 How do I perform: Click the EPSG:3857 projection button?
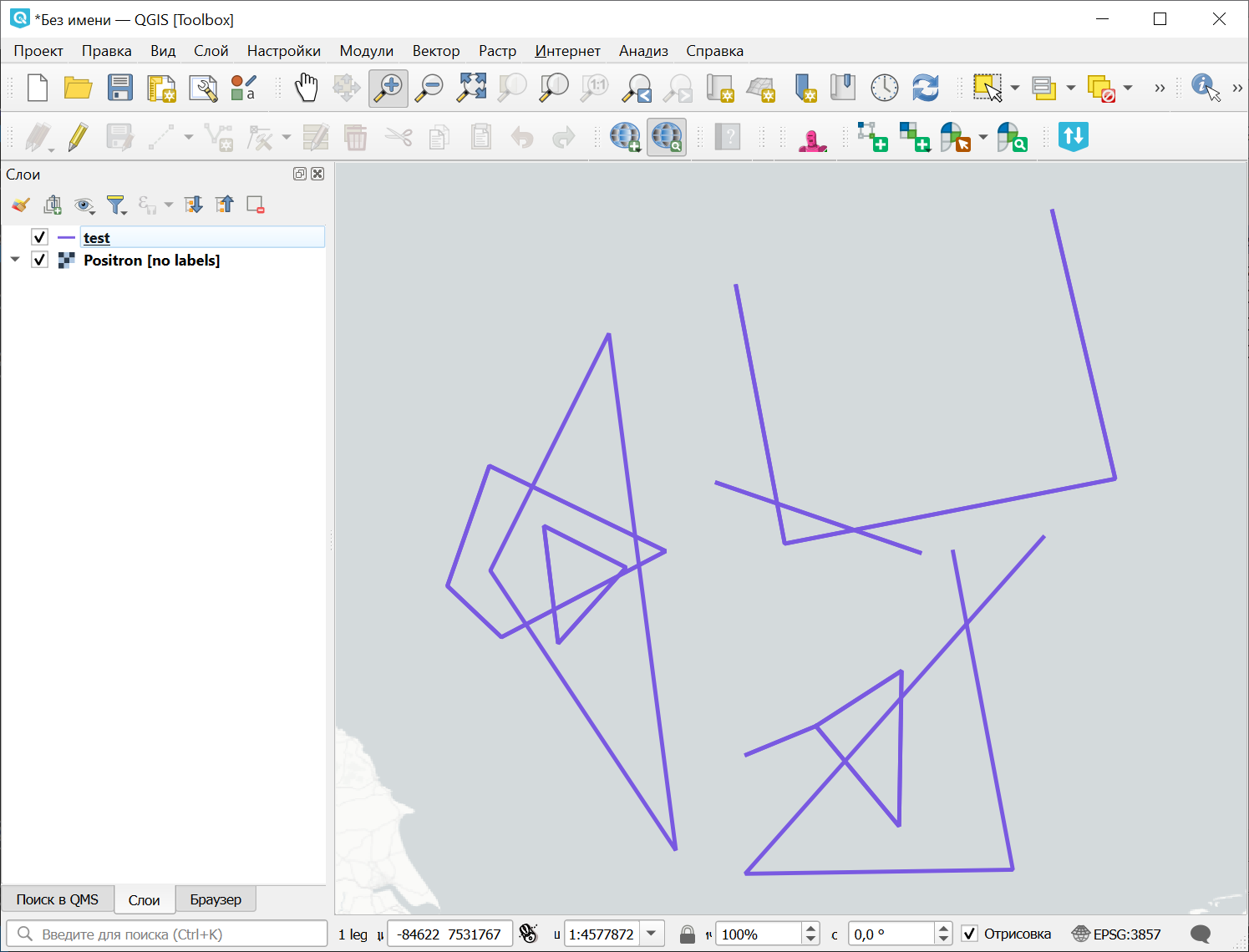(x=1116, y=934)
